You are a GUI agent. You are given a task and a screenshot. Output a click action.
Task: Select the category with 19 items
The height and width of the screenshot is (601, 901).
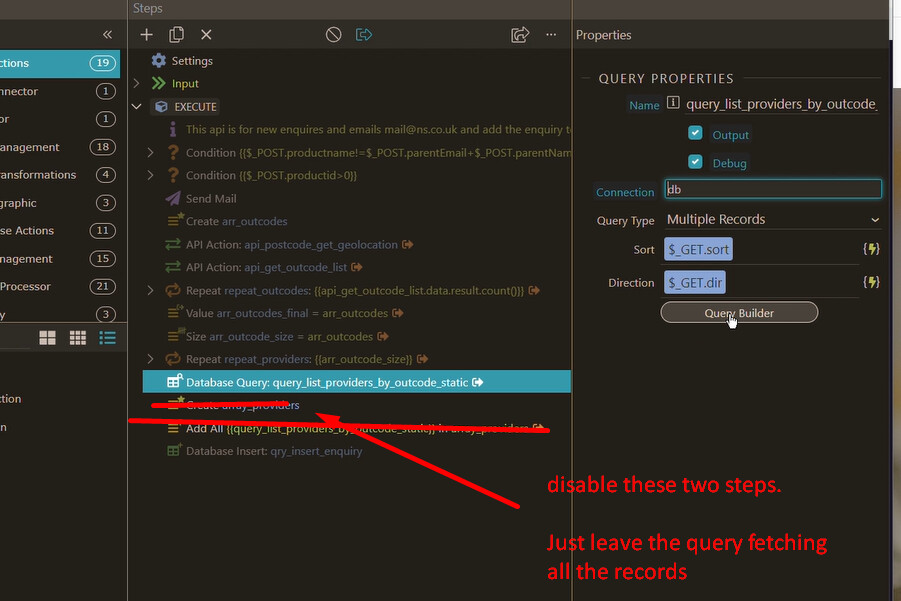(60, 63)
